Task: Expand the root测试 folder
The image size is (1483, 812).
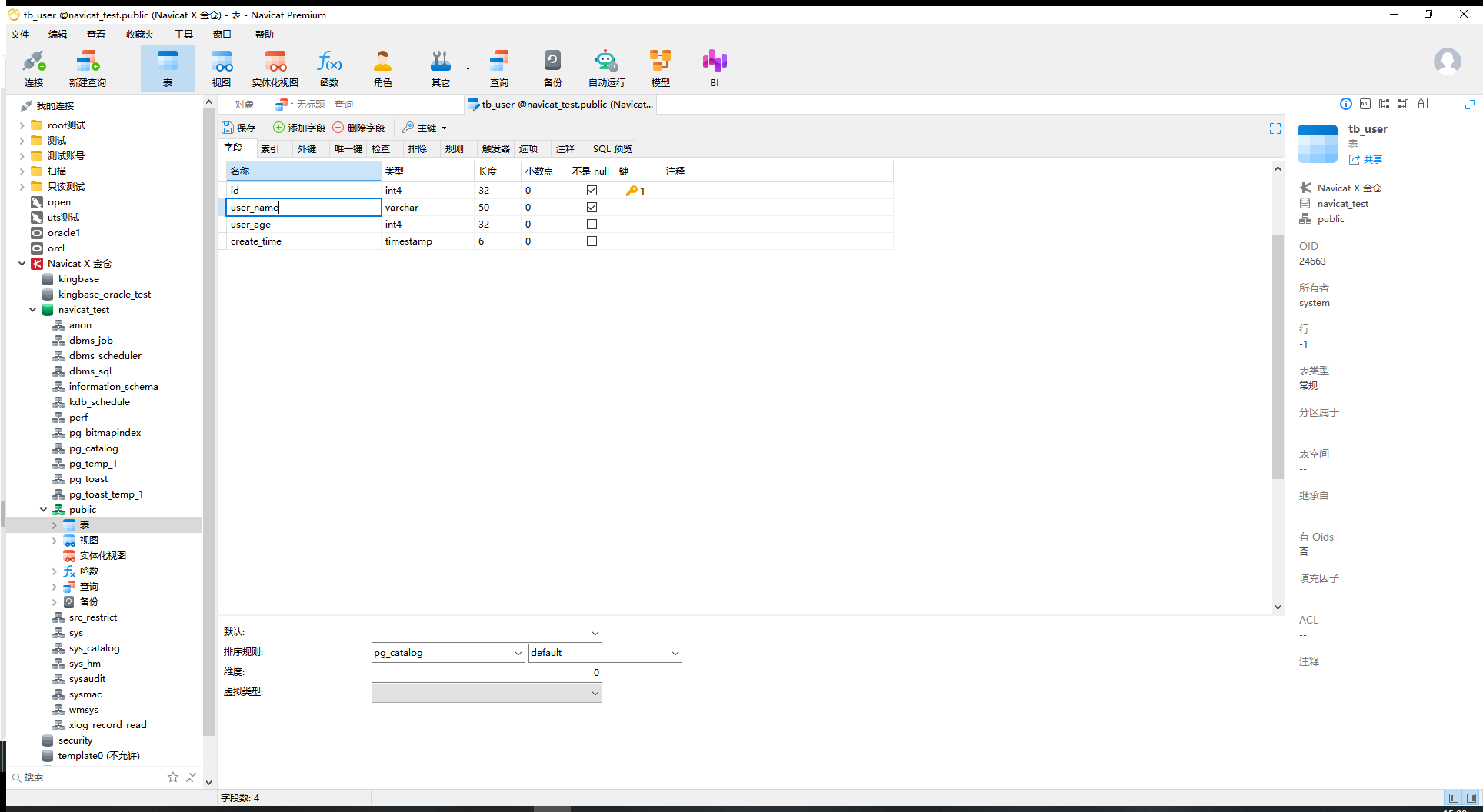Action: pyautogui.click(x=22, y=125)
